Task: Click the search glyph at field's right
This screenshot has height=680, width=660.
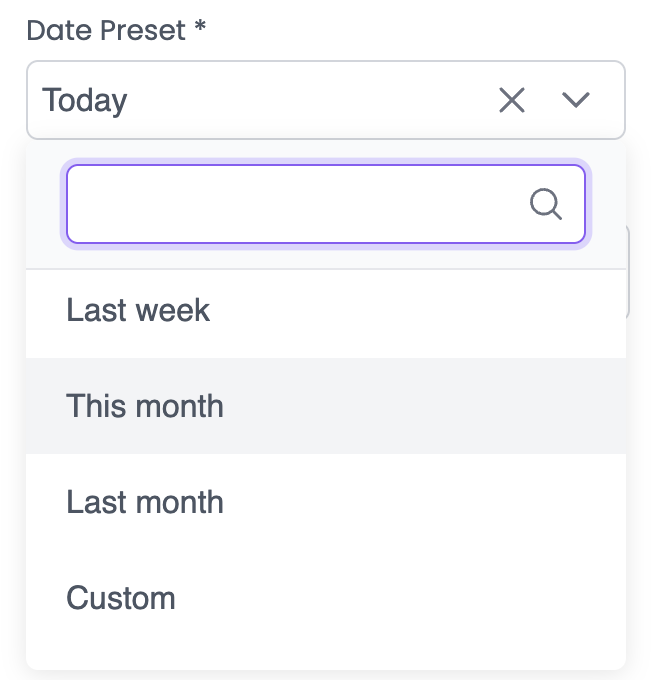Action: coord(545,204)
